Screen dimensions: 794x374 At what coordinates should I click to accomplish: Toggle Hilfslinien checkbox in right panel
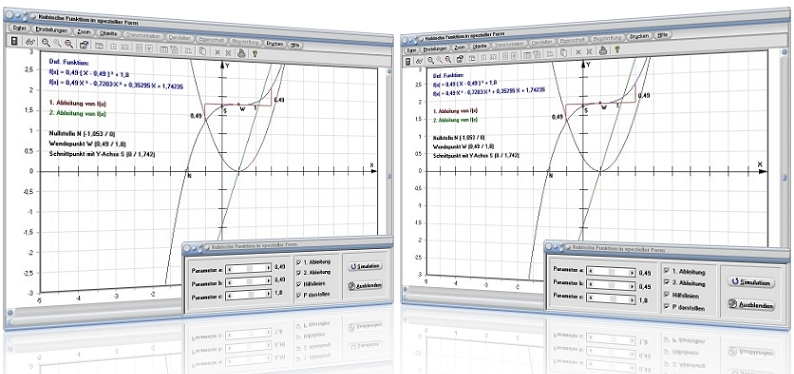point(667,295)
